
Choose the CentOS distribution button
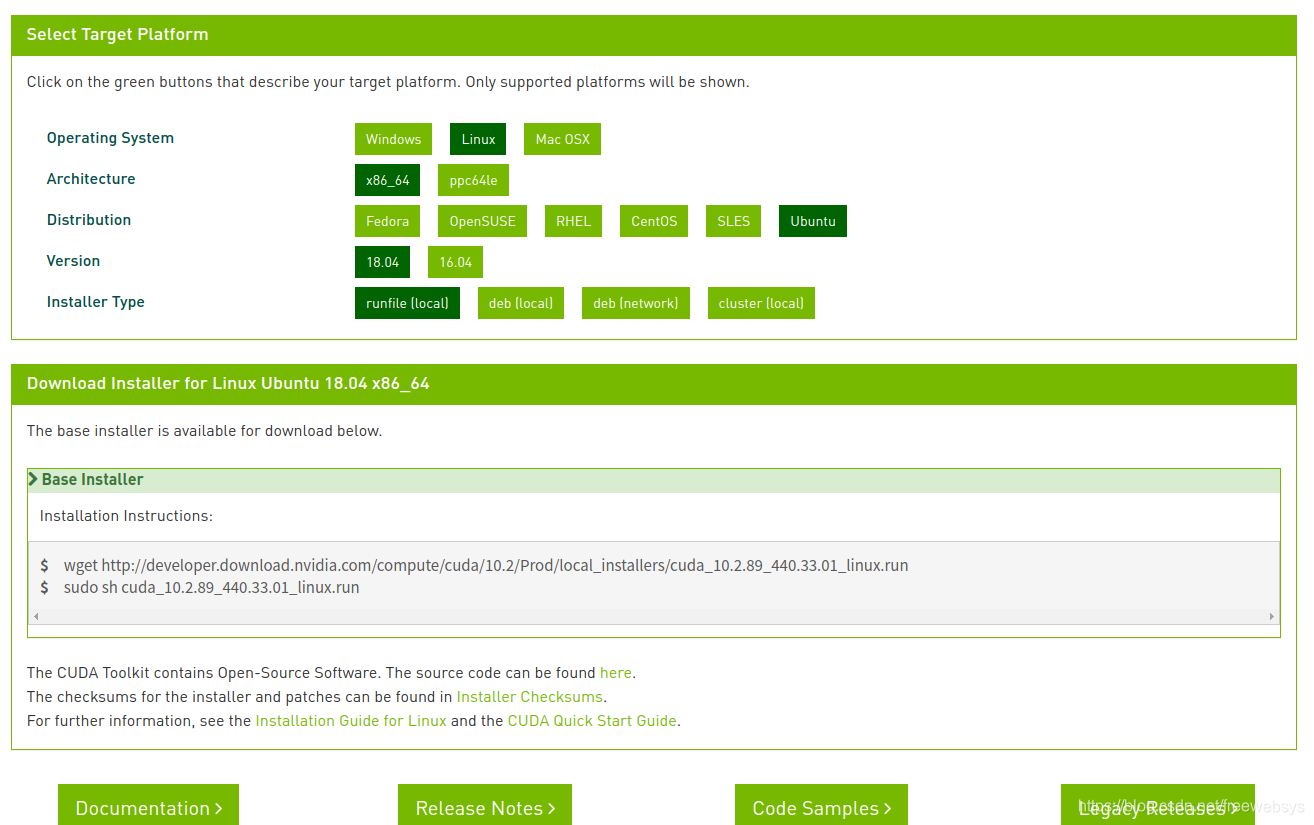click(654, 221)
